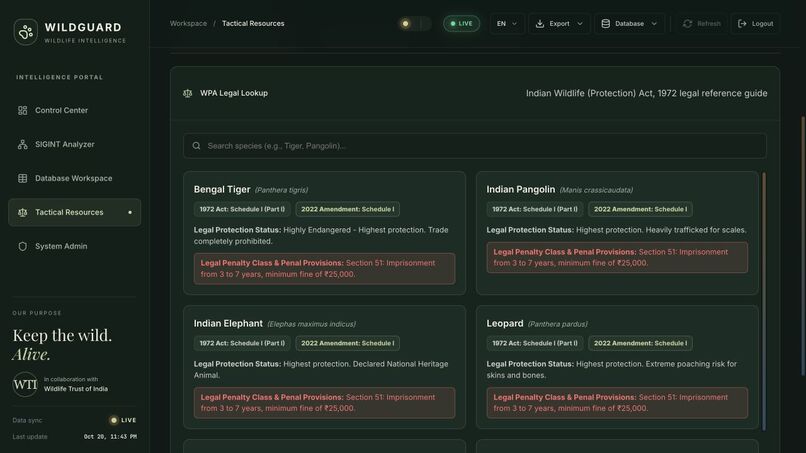Click the Workspace breadcrumb link
Screen dimensions: 806x453
(x=188, y=24)
